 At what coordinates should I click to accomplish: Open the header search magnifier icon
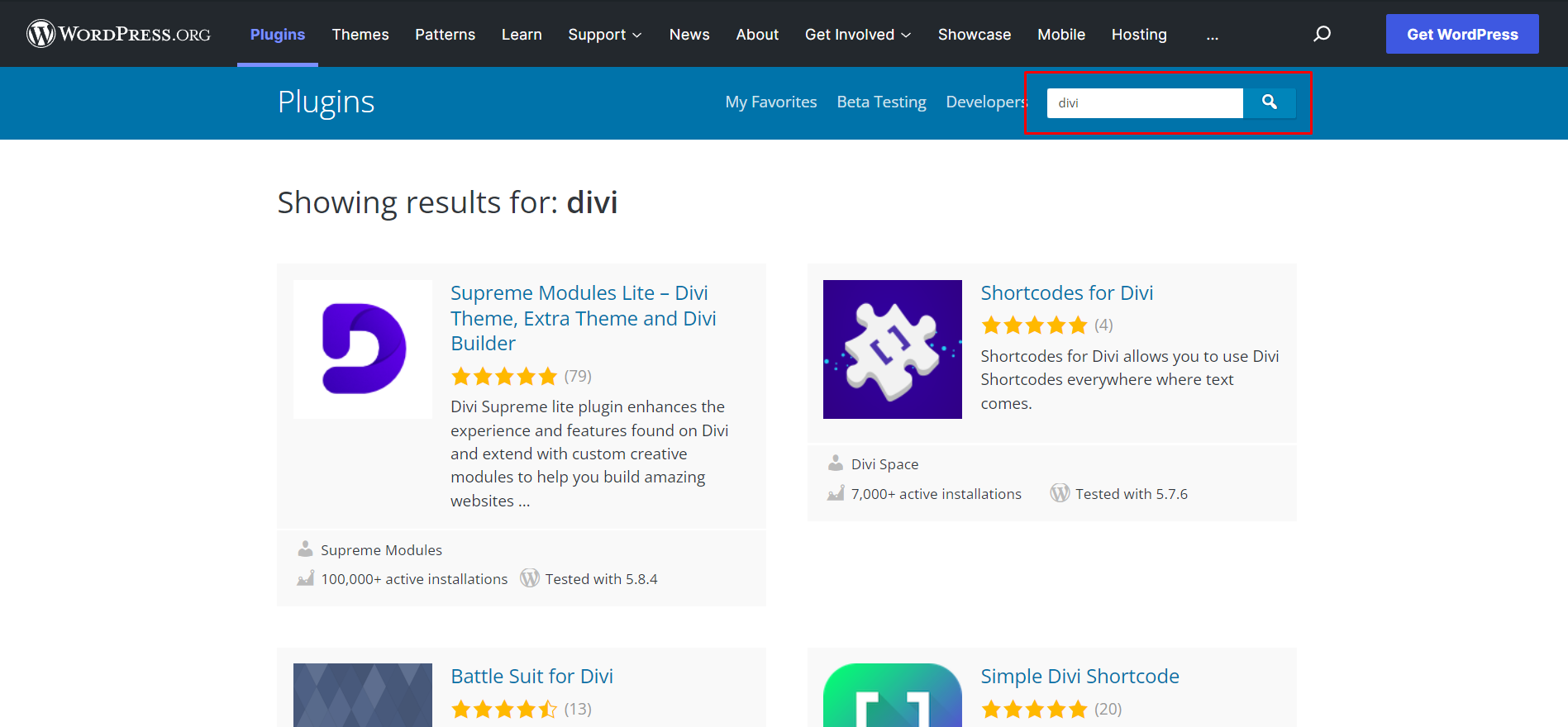point(1322,34)
